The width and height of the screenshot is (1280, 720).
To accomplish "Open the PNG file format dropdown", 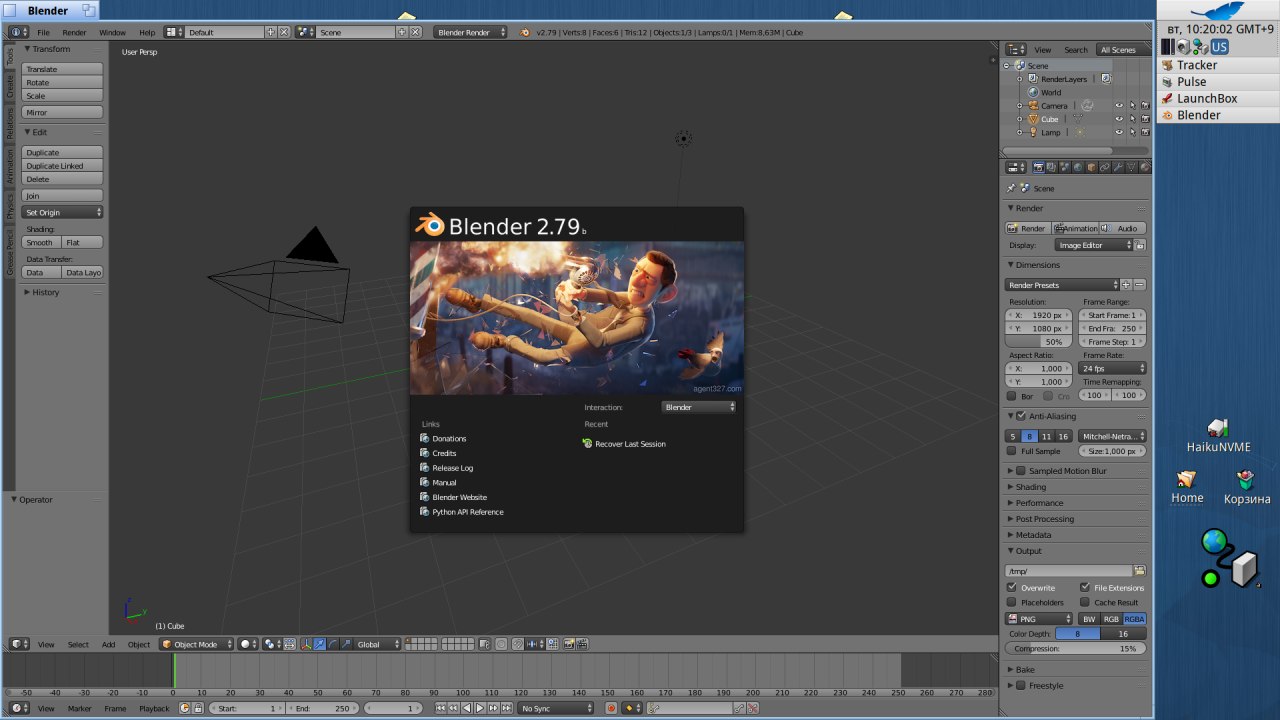I will tap(1039, 619).
